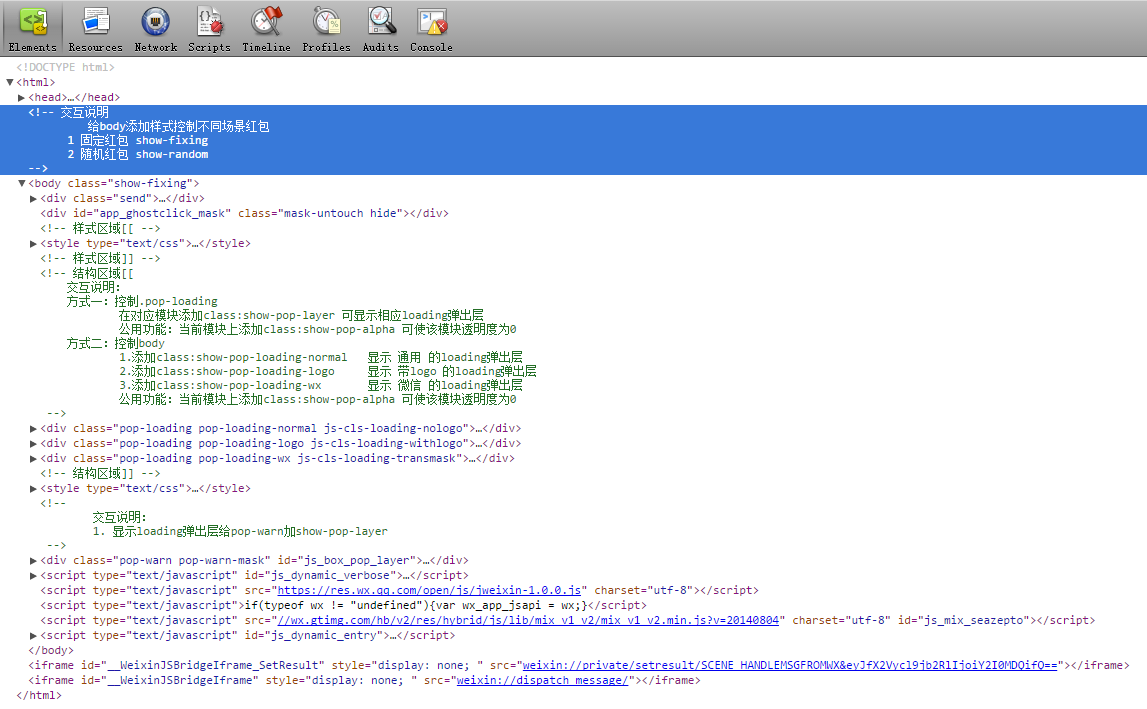The image size is (1147, 709).
Task: Expand the pop-loading-normal div node
Action: click(x=33, y=429)
